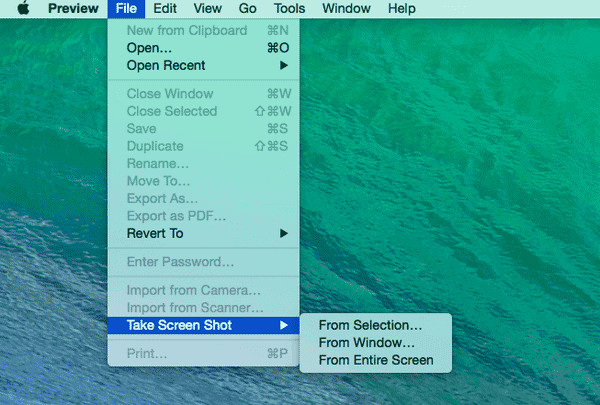Choose From Entire Screen screenshot option
The image size is (600, 405).
coord(375,360)
